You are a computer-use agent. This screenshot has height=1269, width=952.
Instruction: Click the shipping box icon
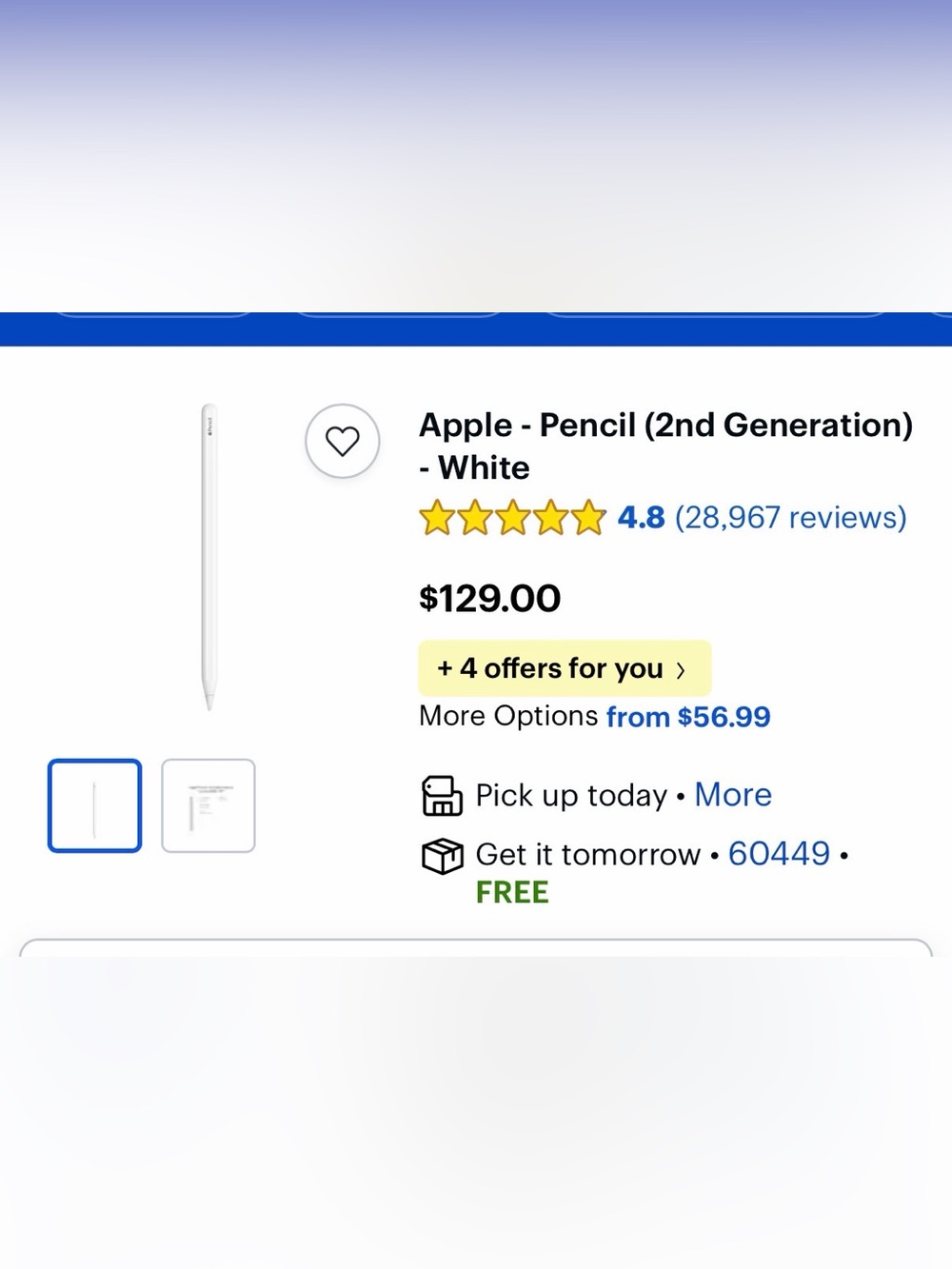point(442,856)
